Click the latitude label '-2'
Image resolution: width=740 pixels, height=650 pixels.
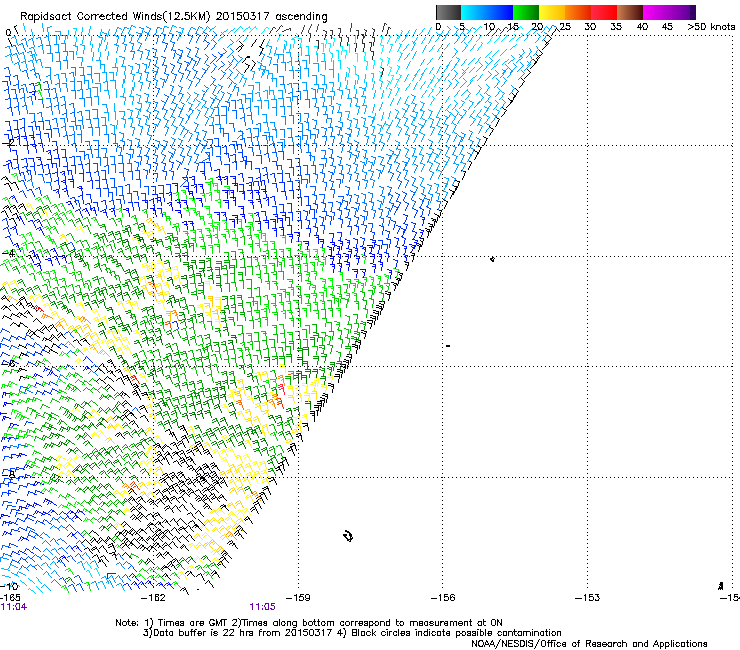coord(9,143)
